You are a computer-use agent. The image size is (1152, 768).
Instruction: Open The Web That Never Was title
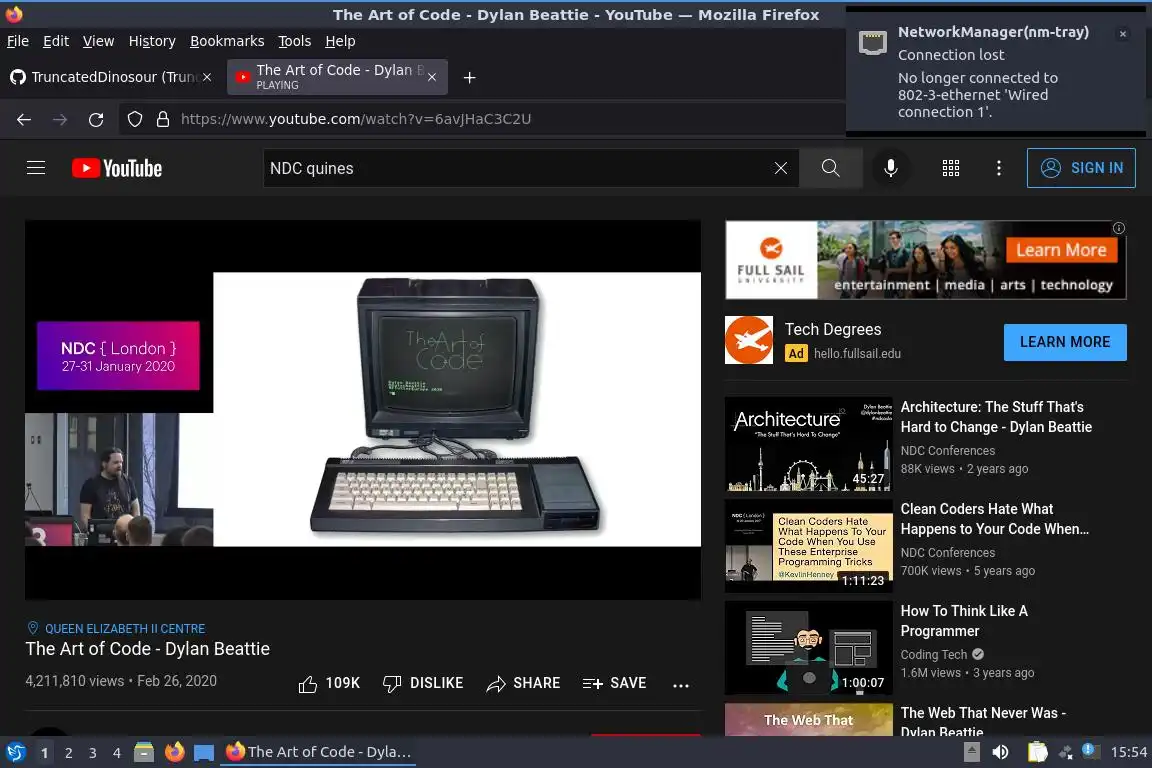click(983, 722)
